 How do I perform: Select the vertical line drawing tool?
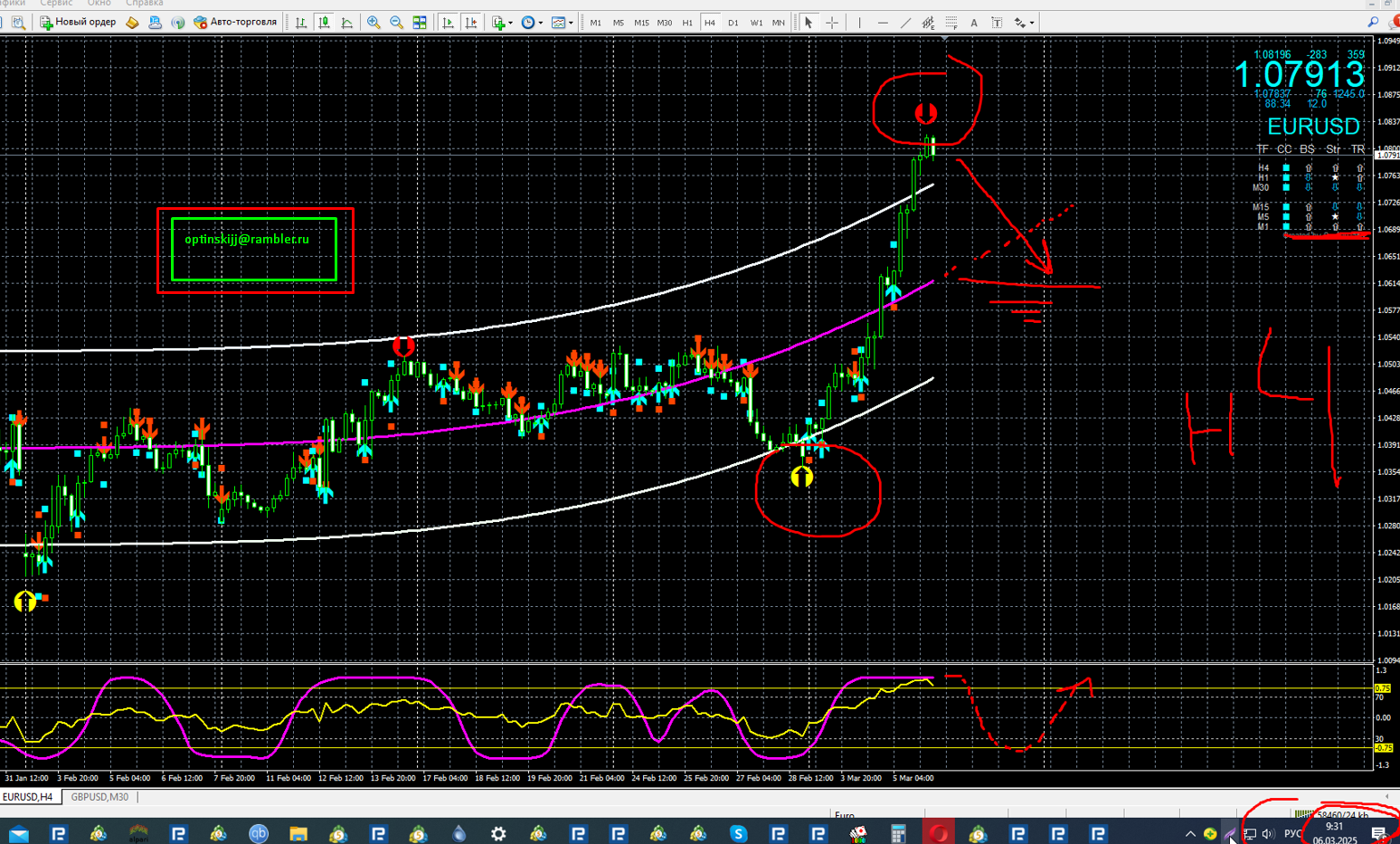(859, 23)
